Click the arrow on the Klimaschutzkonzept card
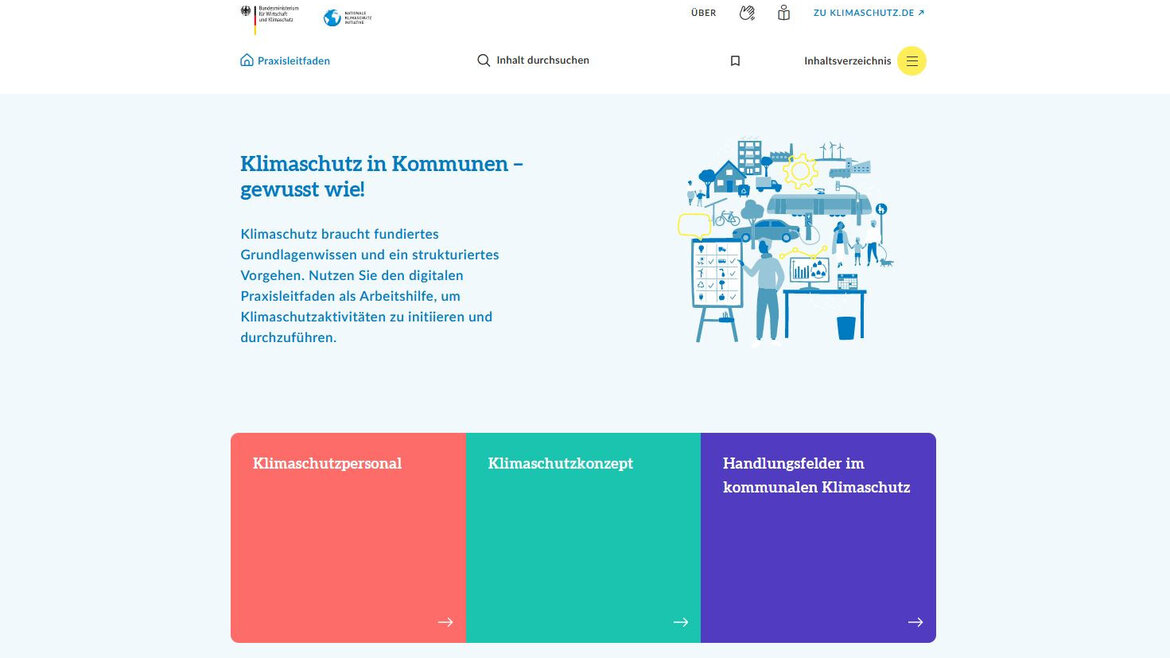The height and width of the screenshot is (658, 1170). point(680,621)
